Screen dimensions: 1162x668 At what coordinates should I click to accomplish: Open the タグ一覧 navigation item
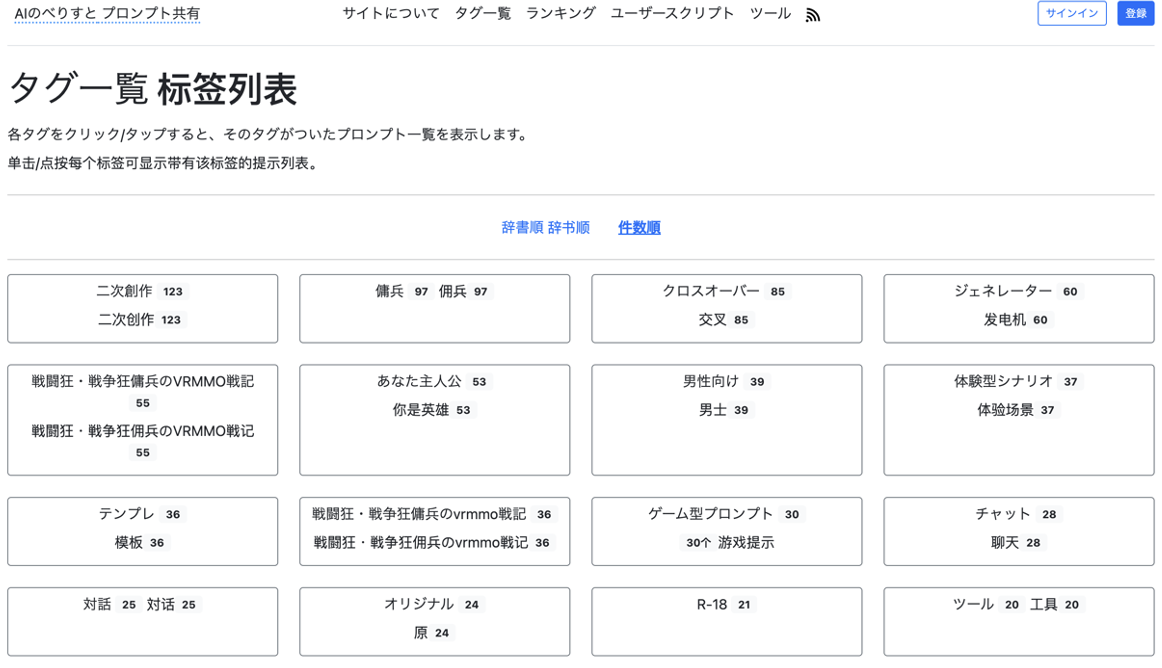(x=482, y=14)
